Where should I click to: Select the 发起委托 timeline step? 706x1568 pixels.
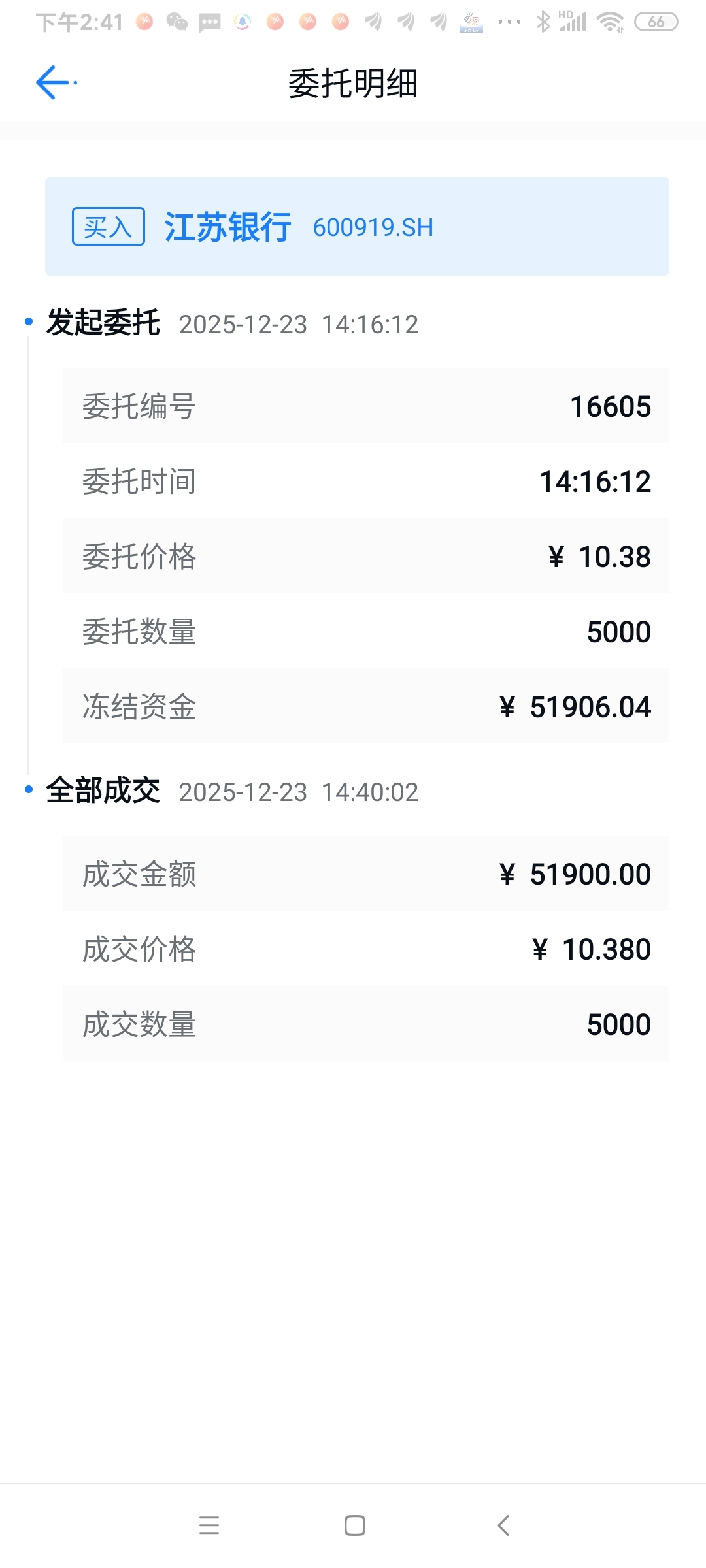click(x=103, y=323)
